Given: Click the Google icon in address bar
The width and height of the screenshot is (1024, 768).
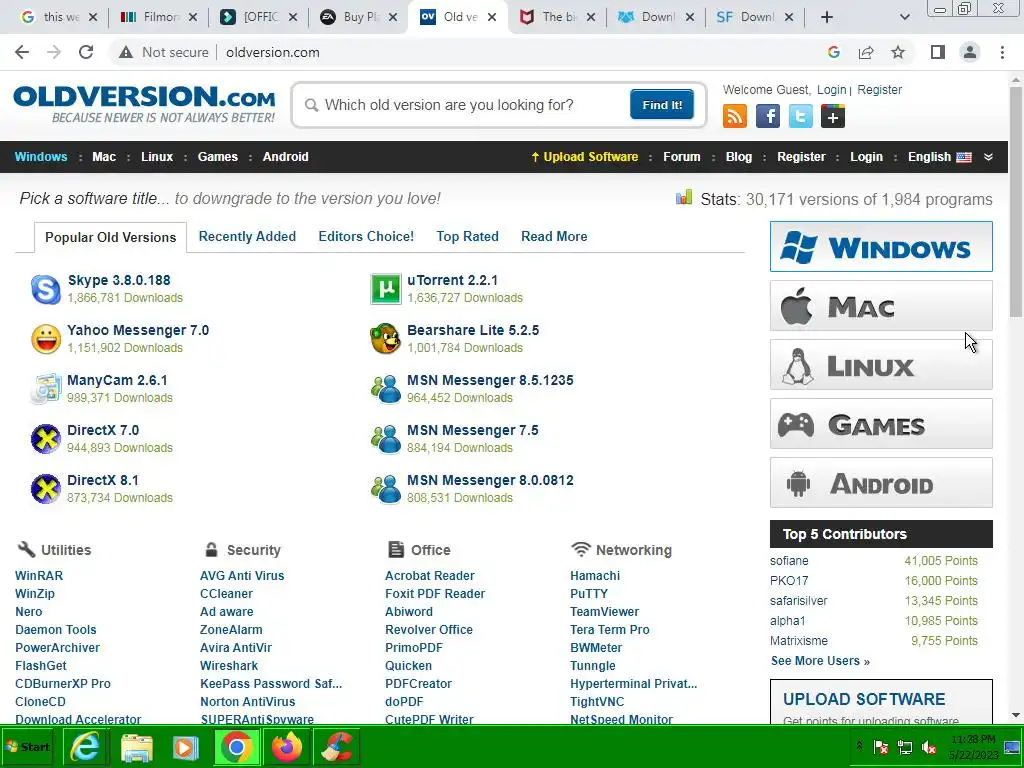Looking at the screenshot, I should (834, 52).
